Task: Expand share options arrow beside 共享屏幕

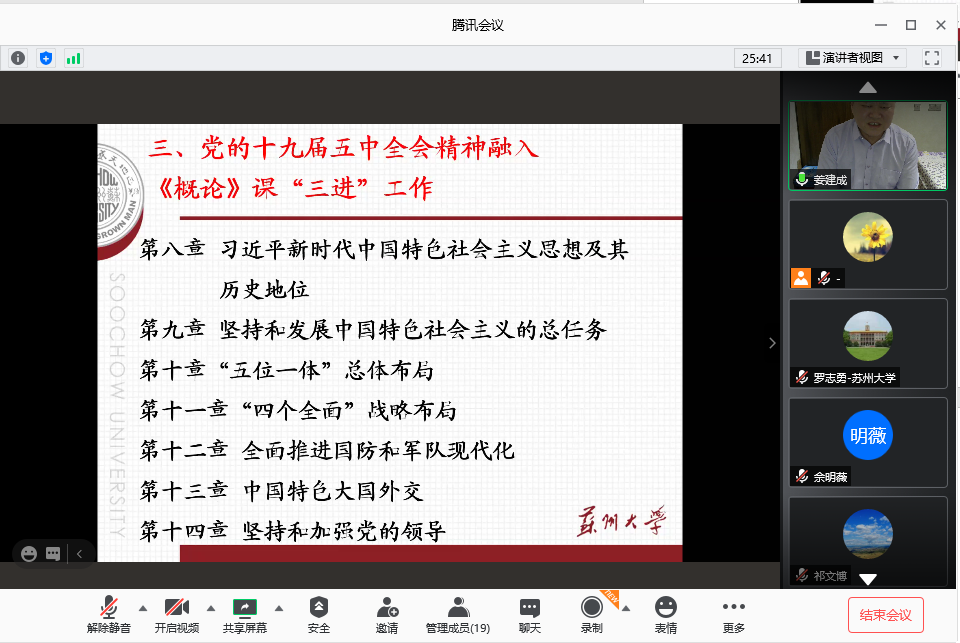Action: [x=278, y=607]
